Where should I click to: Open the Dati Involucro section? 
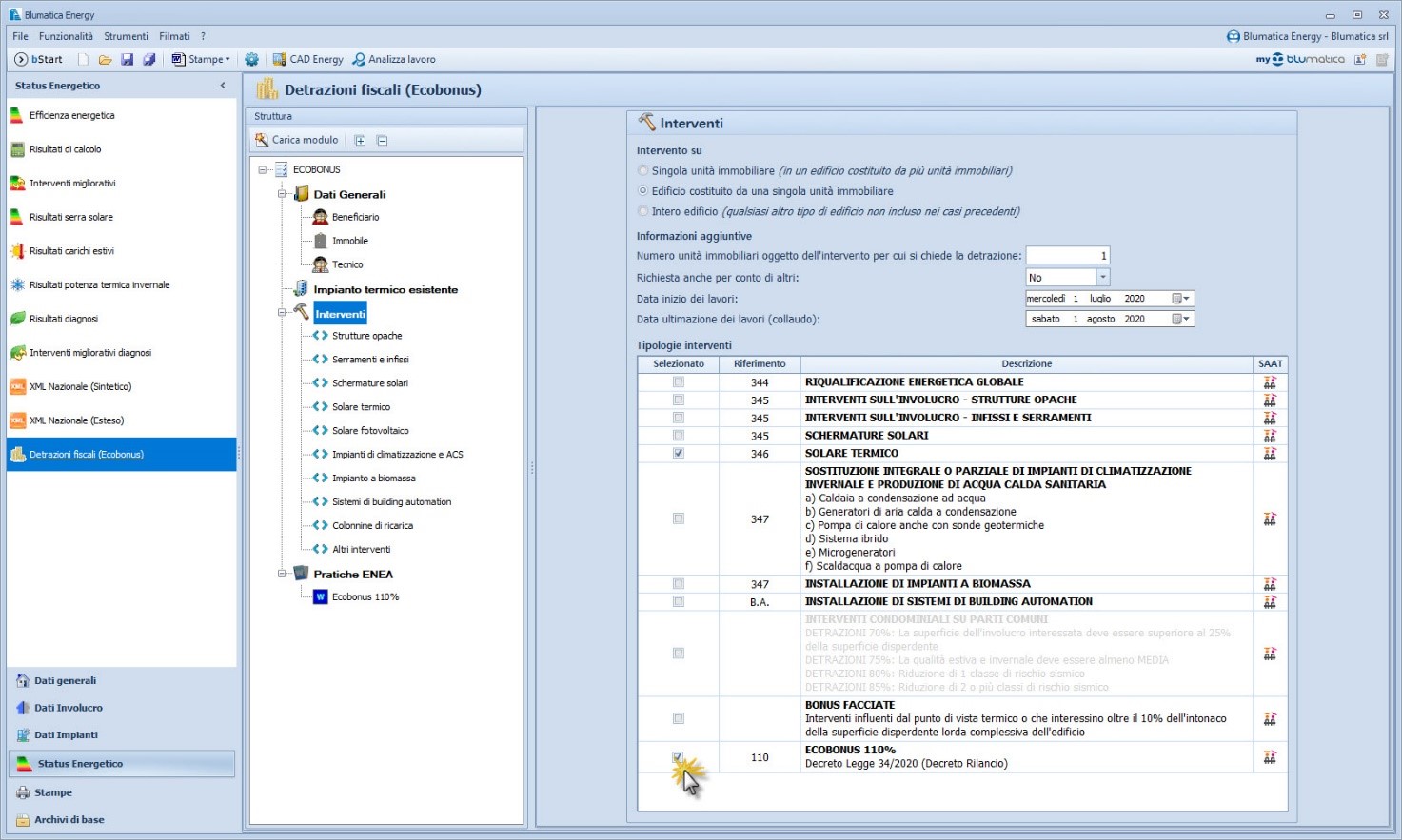68,708
